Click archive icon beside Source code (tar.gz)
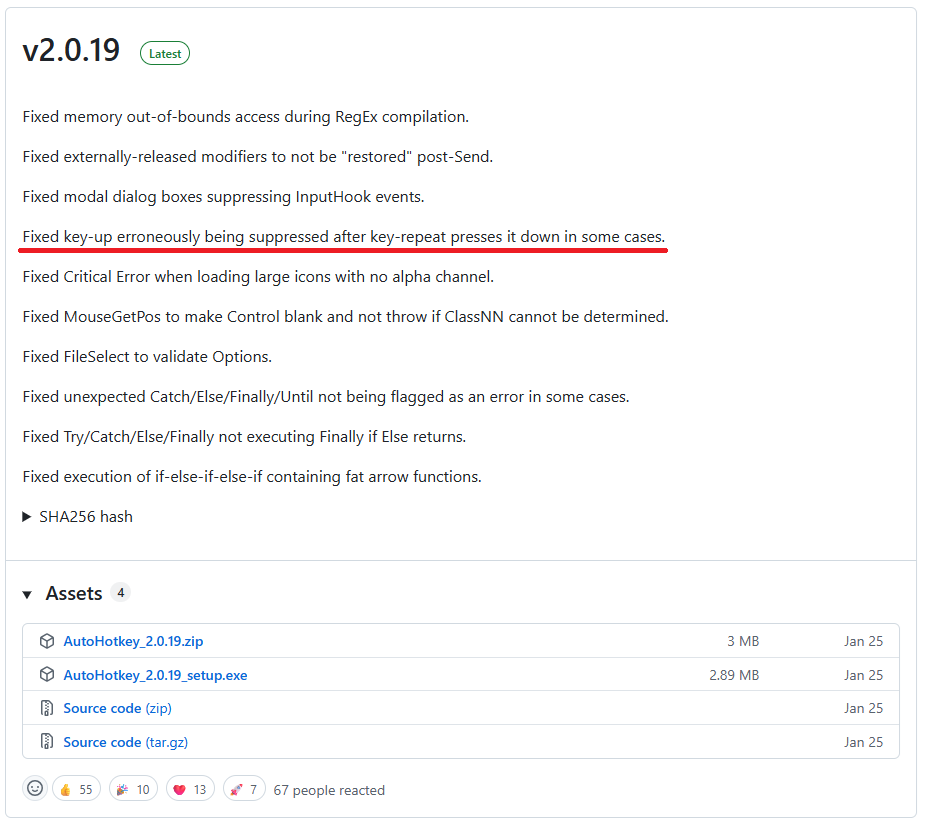 coord(46,742)
